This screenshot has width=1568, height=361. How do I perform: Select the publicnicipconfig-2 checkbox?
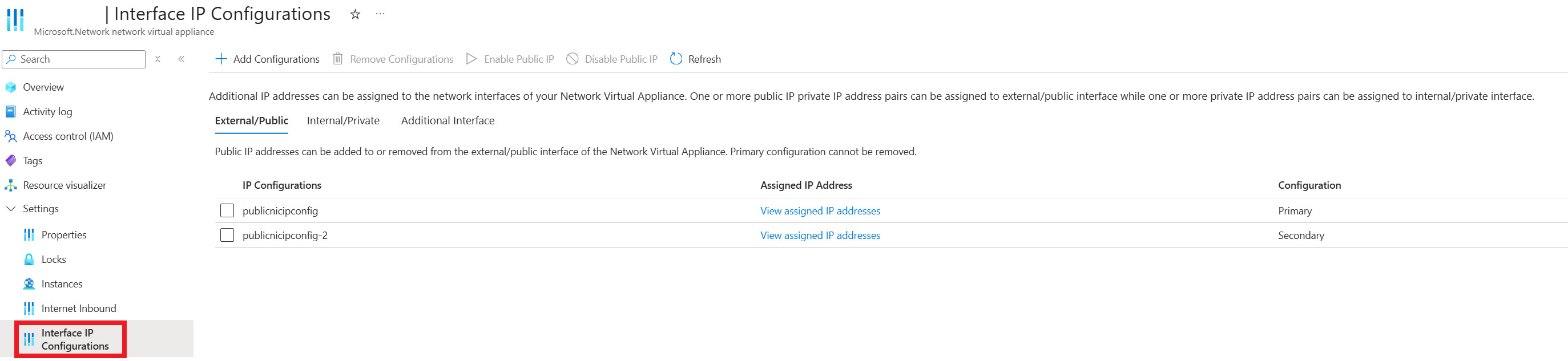[x=227, y=234]
